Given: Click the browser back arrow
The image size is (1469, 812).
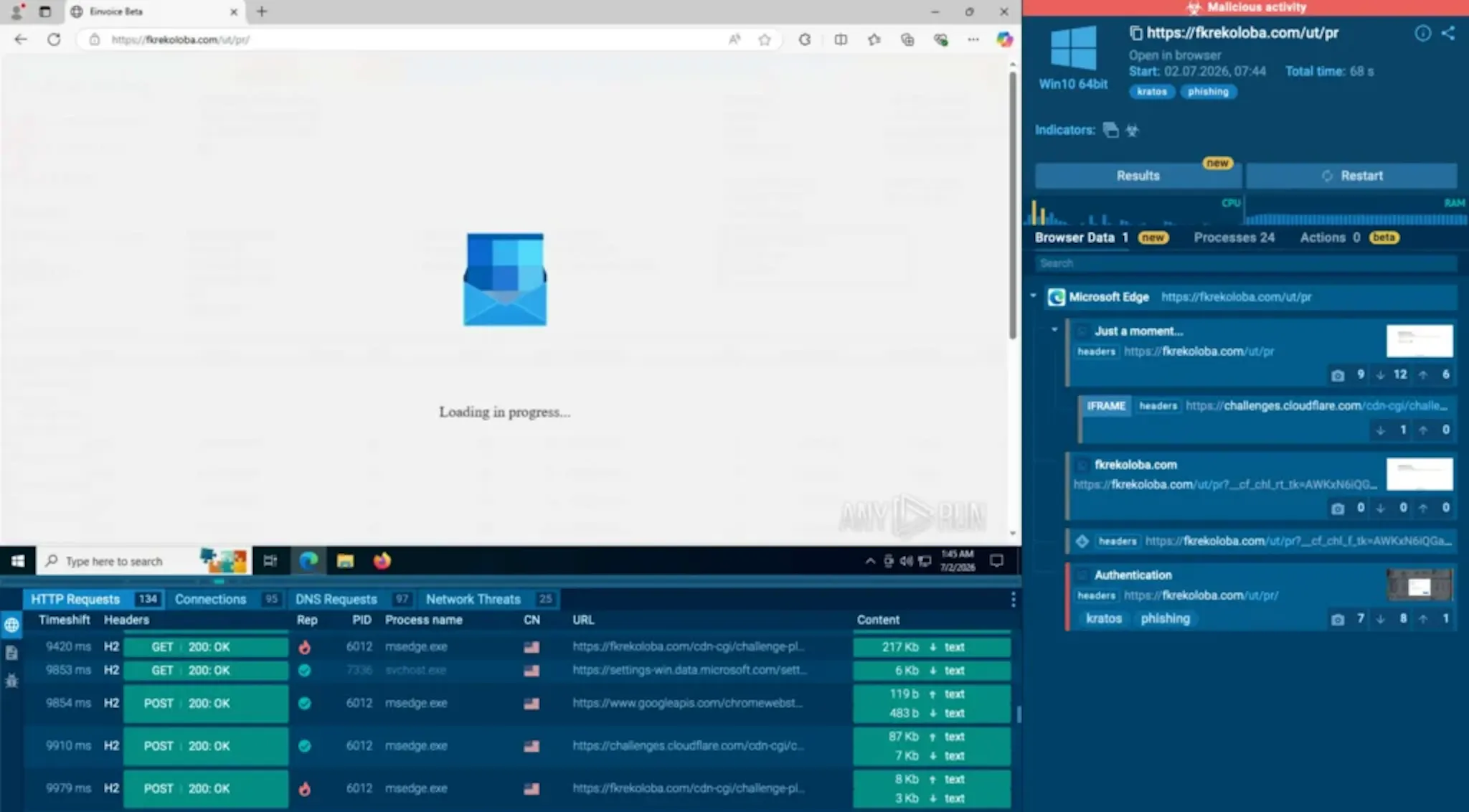Looking at the screenshot, I should (x=21, y=39).
